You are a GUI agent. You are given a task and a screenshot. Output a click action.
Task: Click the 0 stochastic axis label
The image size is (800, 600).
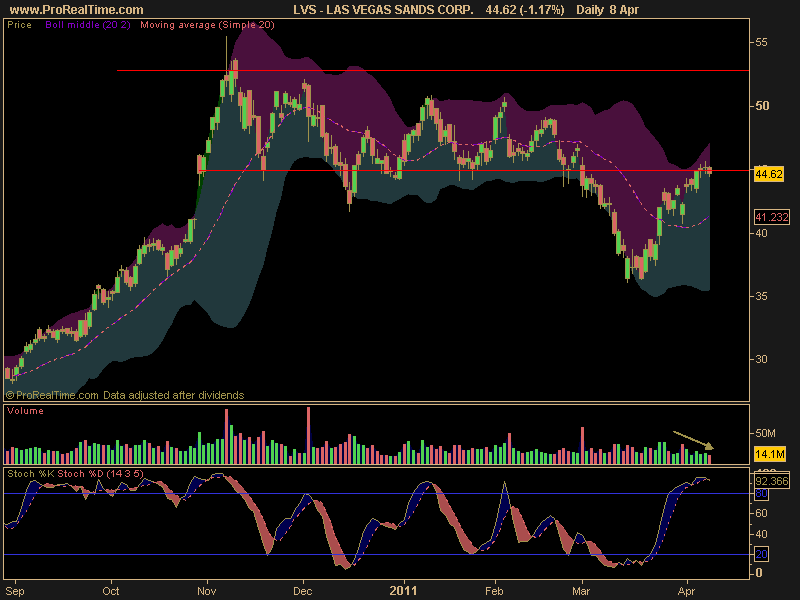point(759,573)
